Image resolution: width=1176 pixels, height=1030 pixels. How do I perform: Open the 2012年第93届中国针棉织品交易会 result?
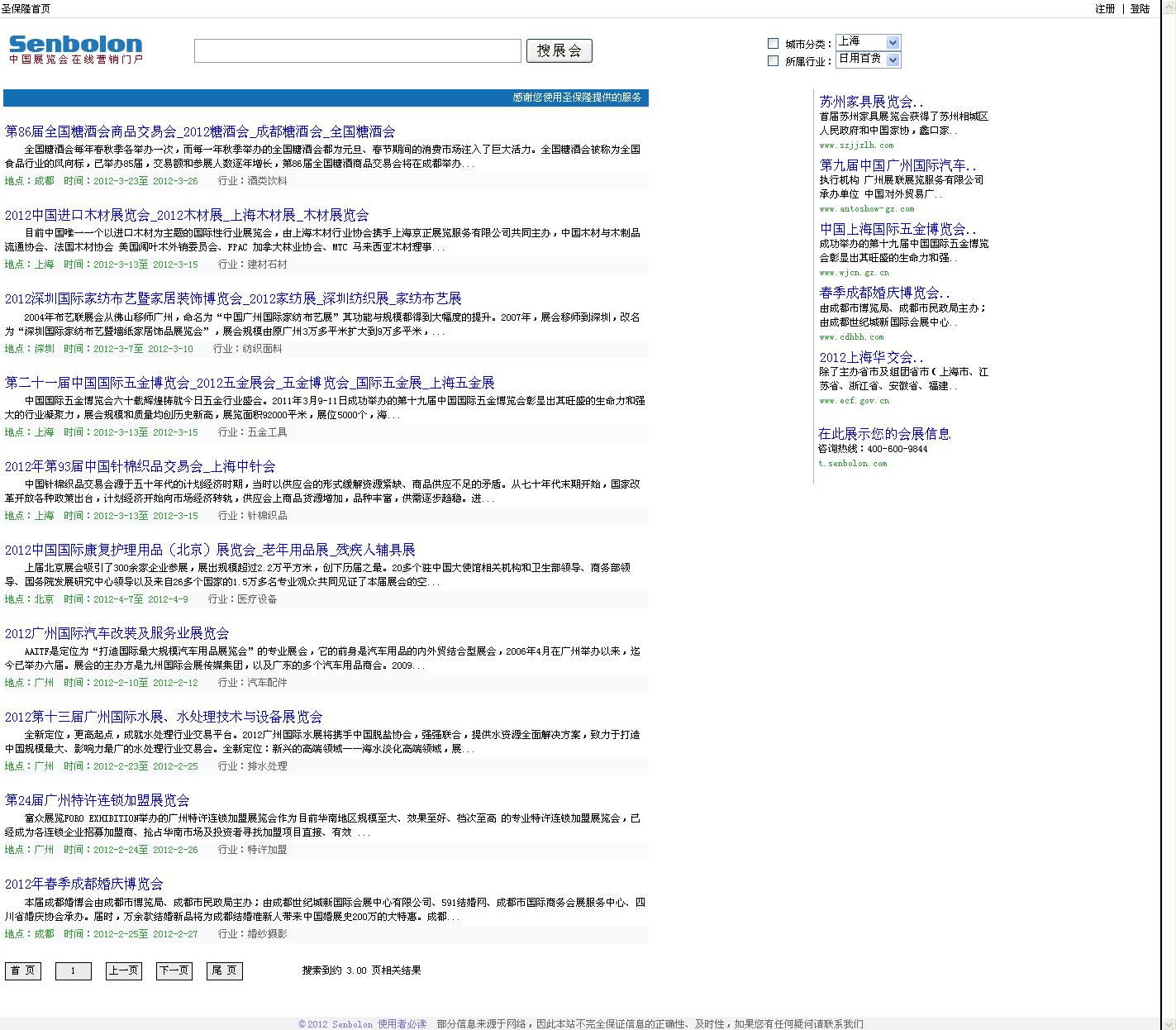click(140, 466)
